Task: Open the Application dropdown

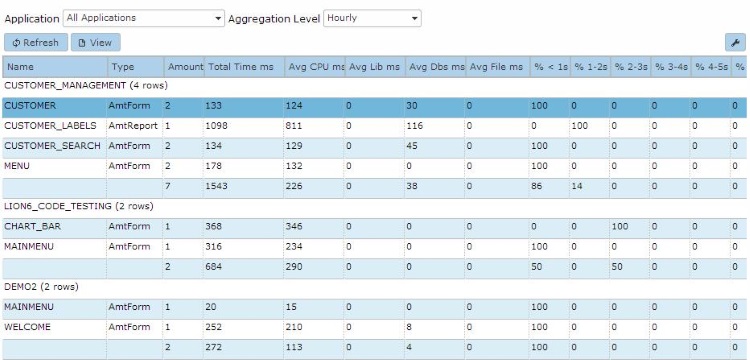Action: click(x=143, y=18)
